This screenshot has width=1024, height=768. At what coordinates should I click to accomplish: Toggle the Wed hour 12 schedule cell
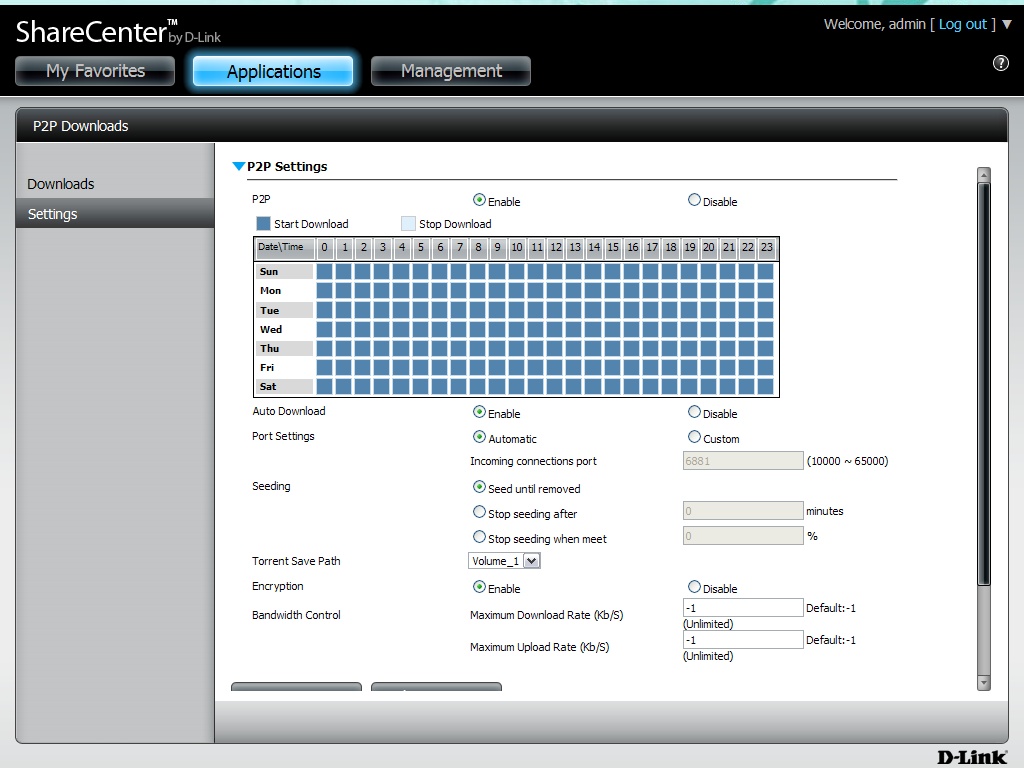click(555, 329)
